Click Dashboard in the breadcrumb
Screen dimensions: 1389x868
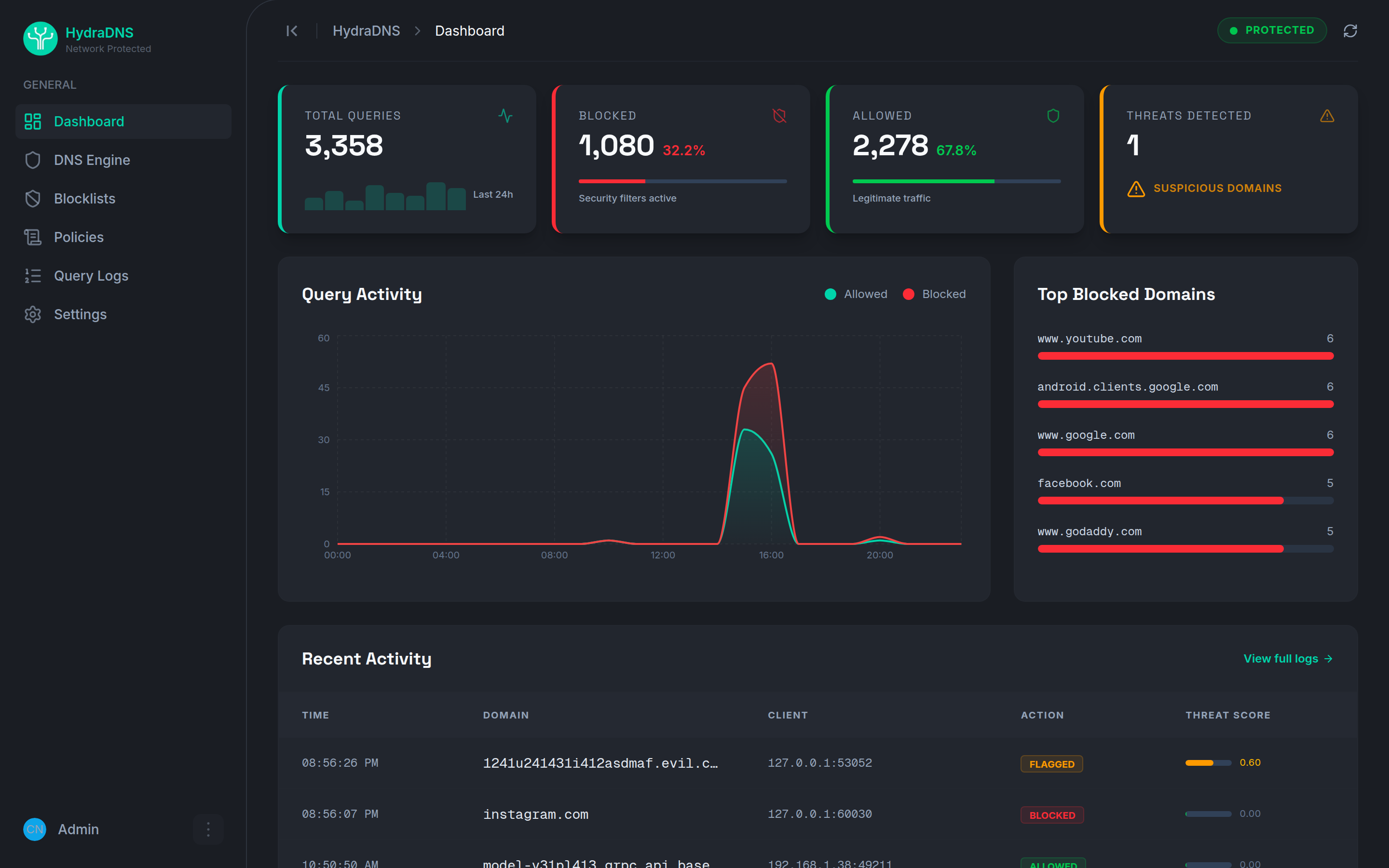click(x=469, y=31)
